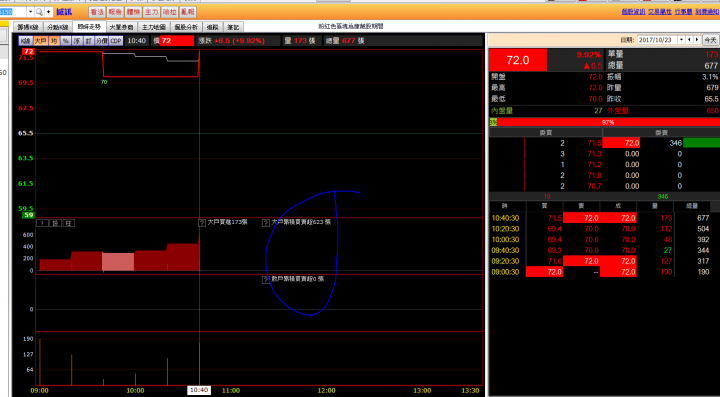Screen dimensions: 720x397
Task: Open the 到價通知 link
Action: click(x=707, y=11)
